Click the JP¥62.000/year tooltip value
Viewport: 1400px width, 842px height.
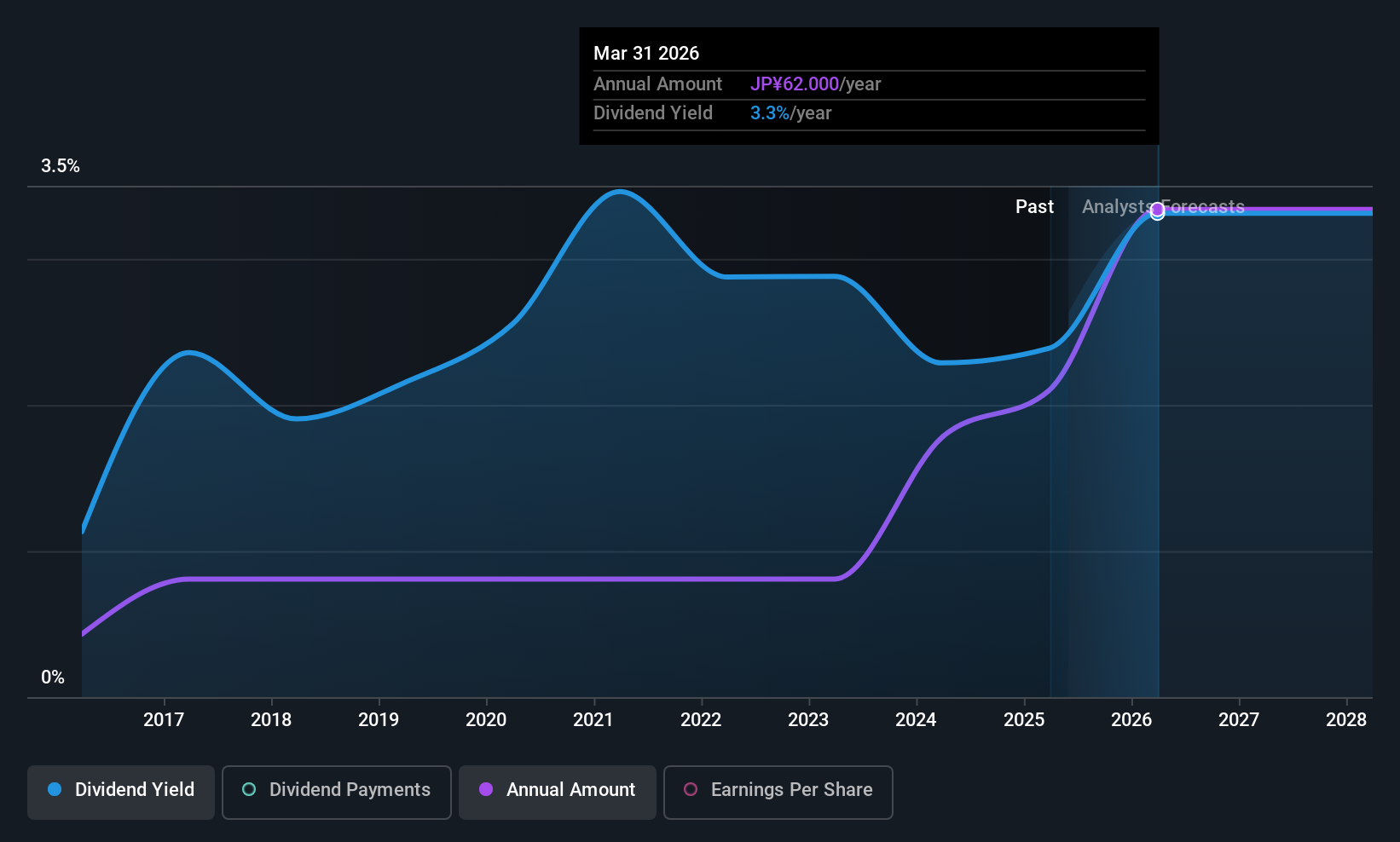tap(815, 84)
